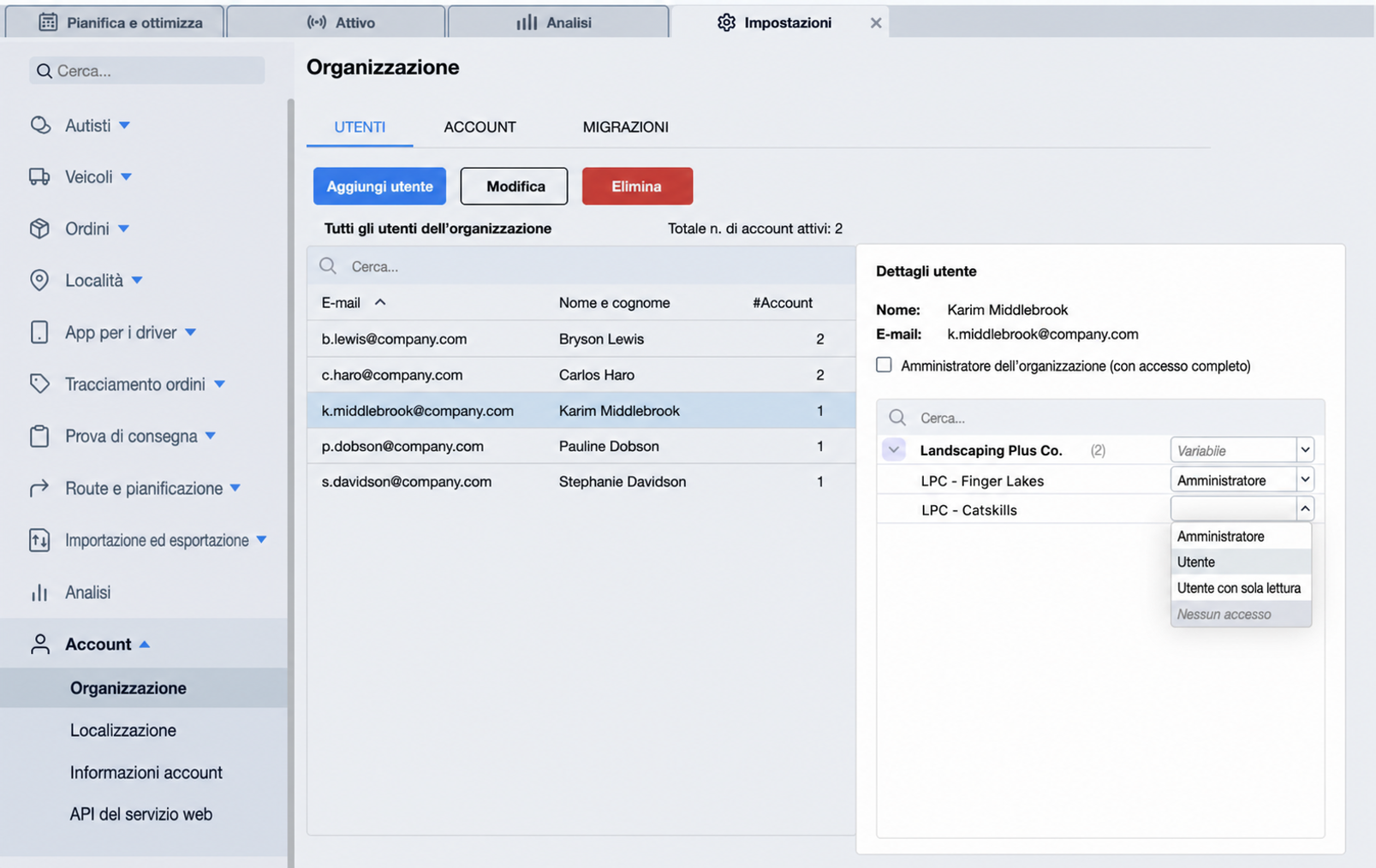Image resolution: width=1376 pixels, height=868 pixels.
Task: Expand the Località sidebar menu arrow
Action: pyautogui.click(x=137, y=280)
